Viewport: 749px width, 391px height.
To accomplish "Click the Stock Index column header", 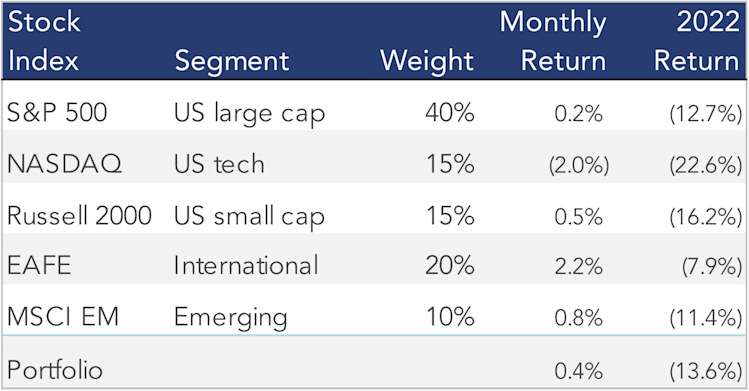I will tap(44, 41).
